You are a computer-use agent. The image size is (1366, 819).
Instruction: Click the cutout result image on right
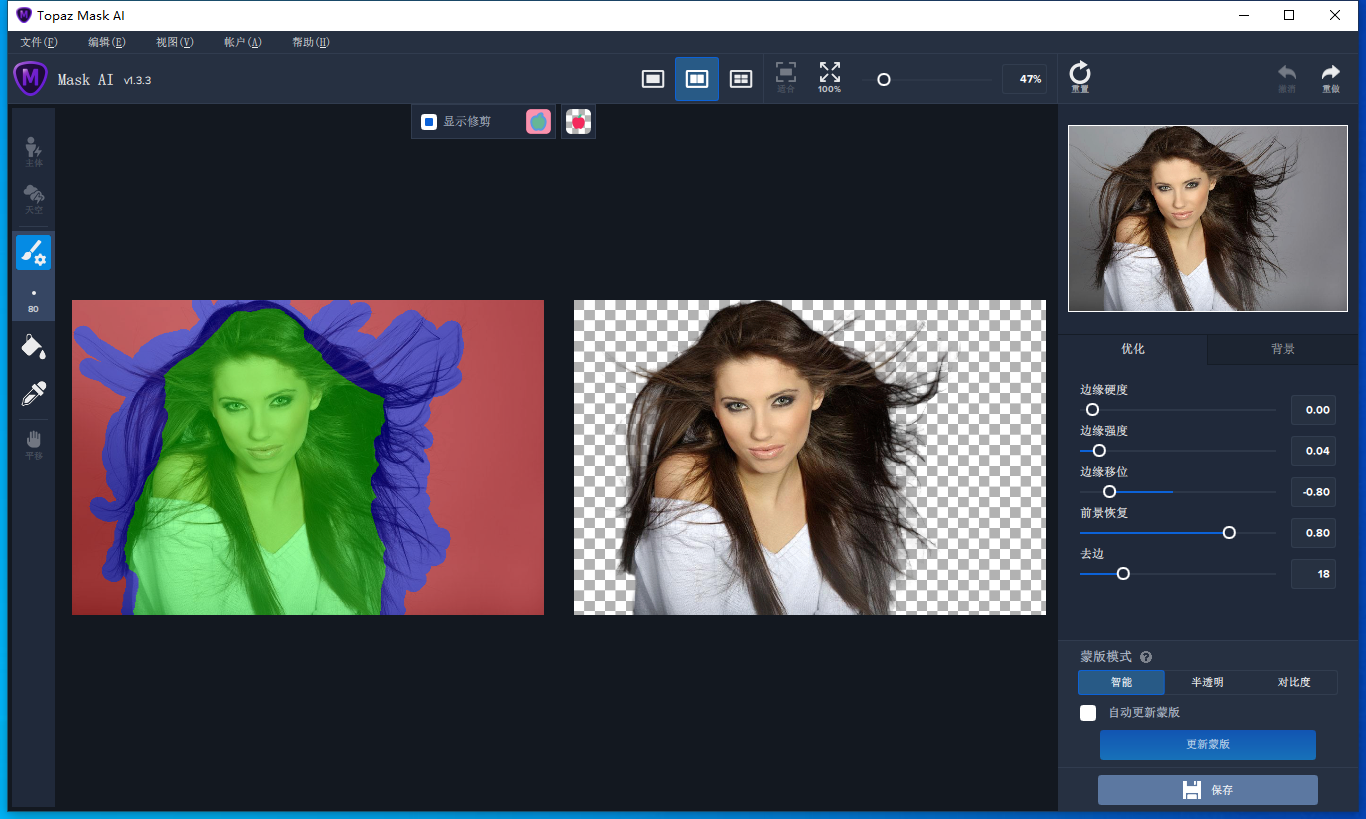point(810,457)
